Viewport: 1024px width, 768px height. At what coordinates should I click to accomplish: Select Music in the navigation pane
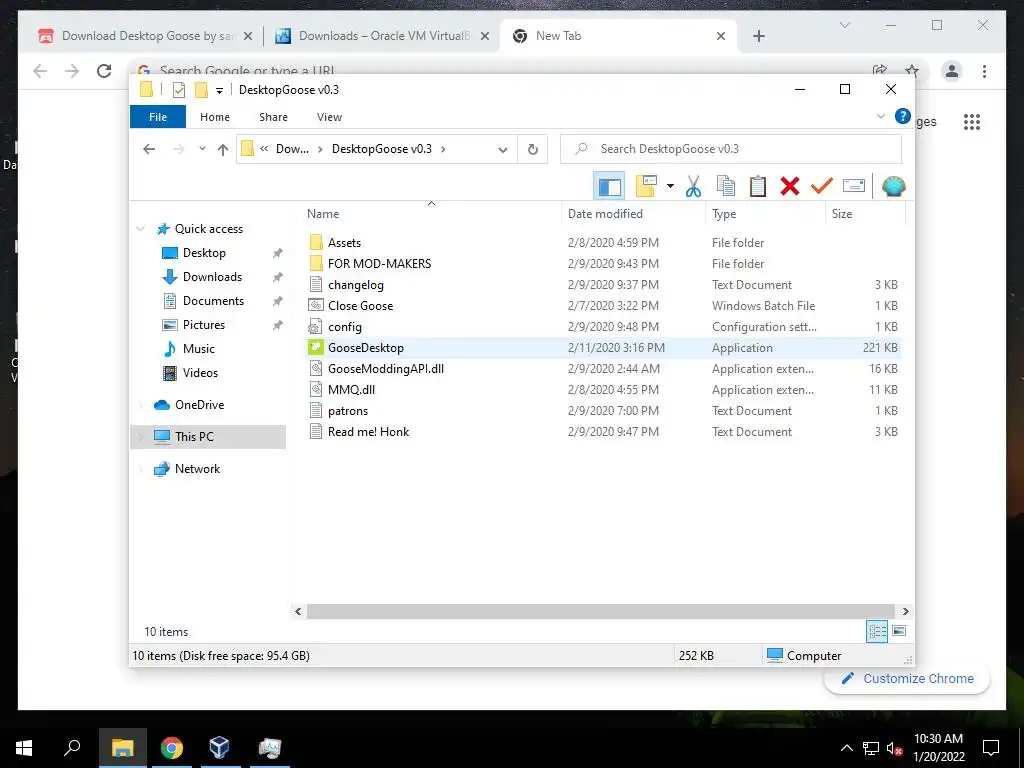[199, 349]
